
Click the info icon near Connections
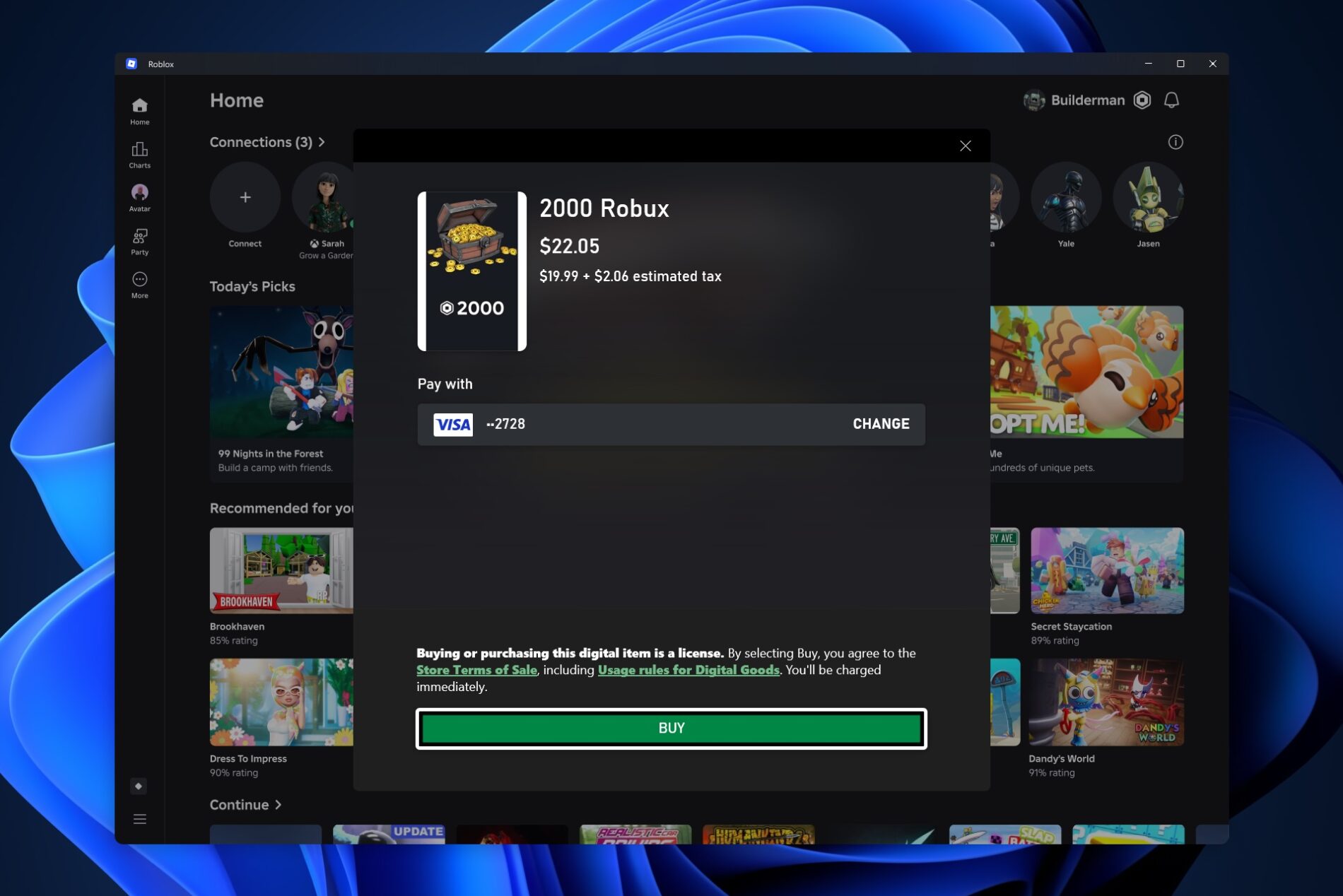click(x=1175, y=142)
